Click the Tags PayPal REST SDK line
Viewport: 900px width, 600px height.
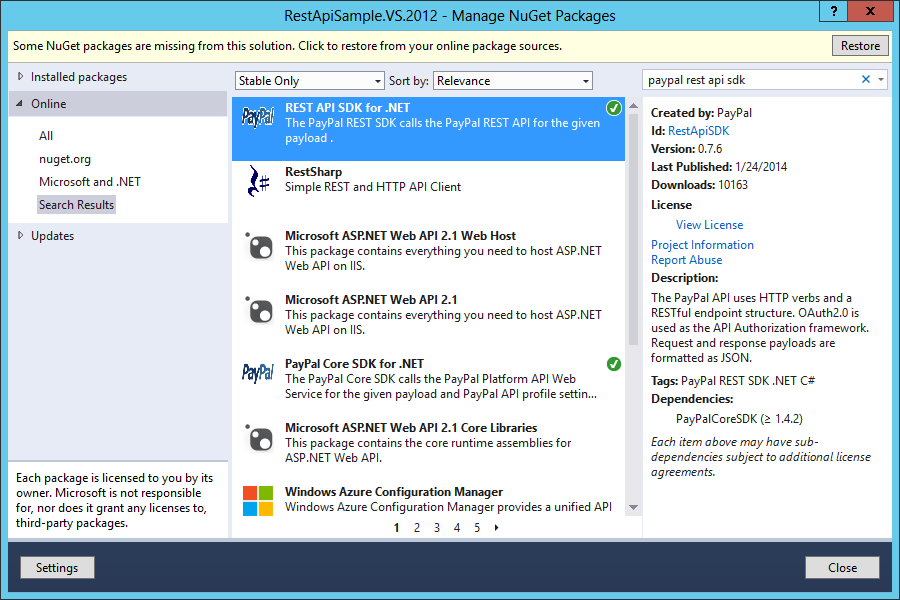coord(733,381)
